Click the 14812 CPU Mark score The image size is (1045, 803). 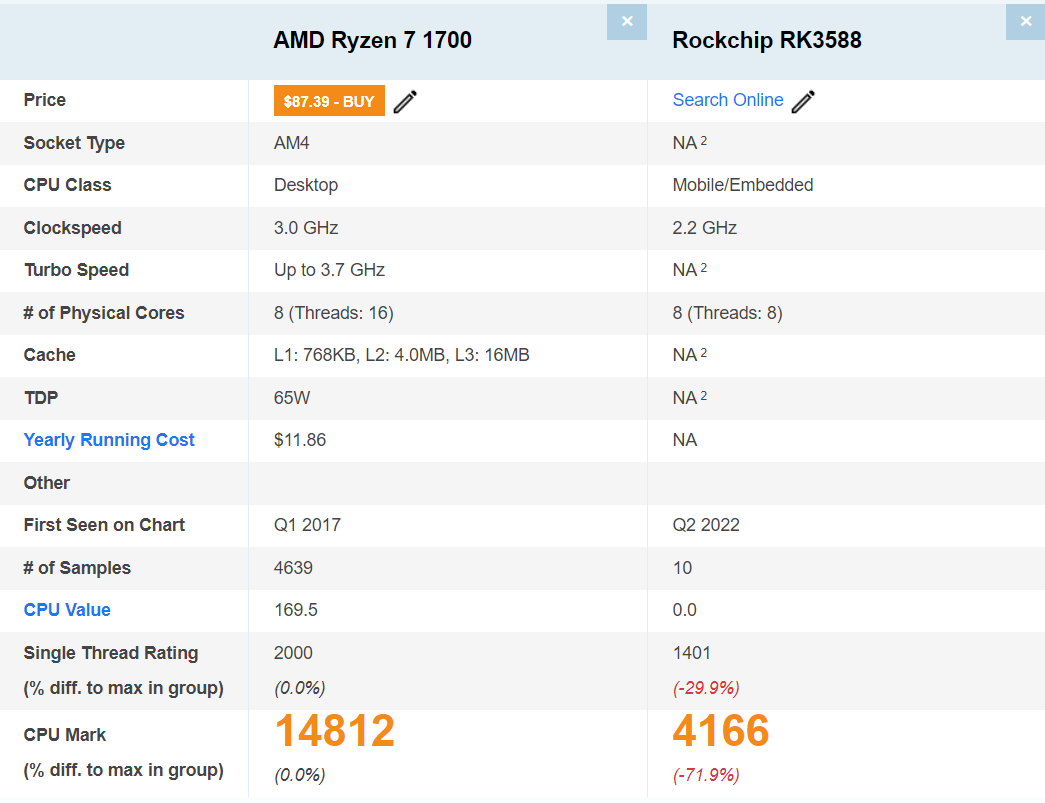(335, 730)
